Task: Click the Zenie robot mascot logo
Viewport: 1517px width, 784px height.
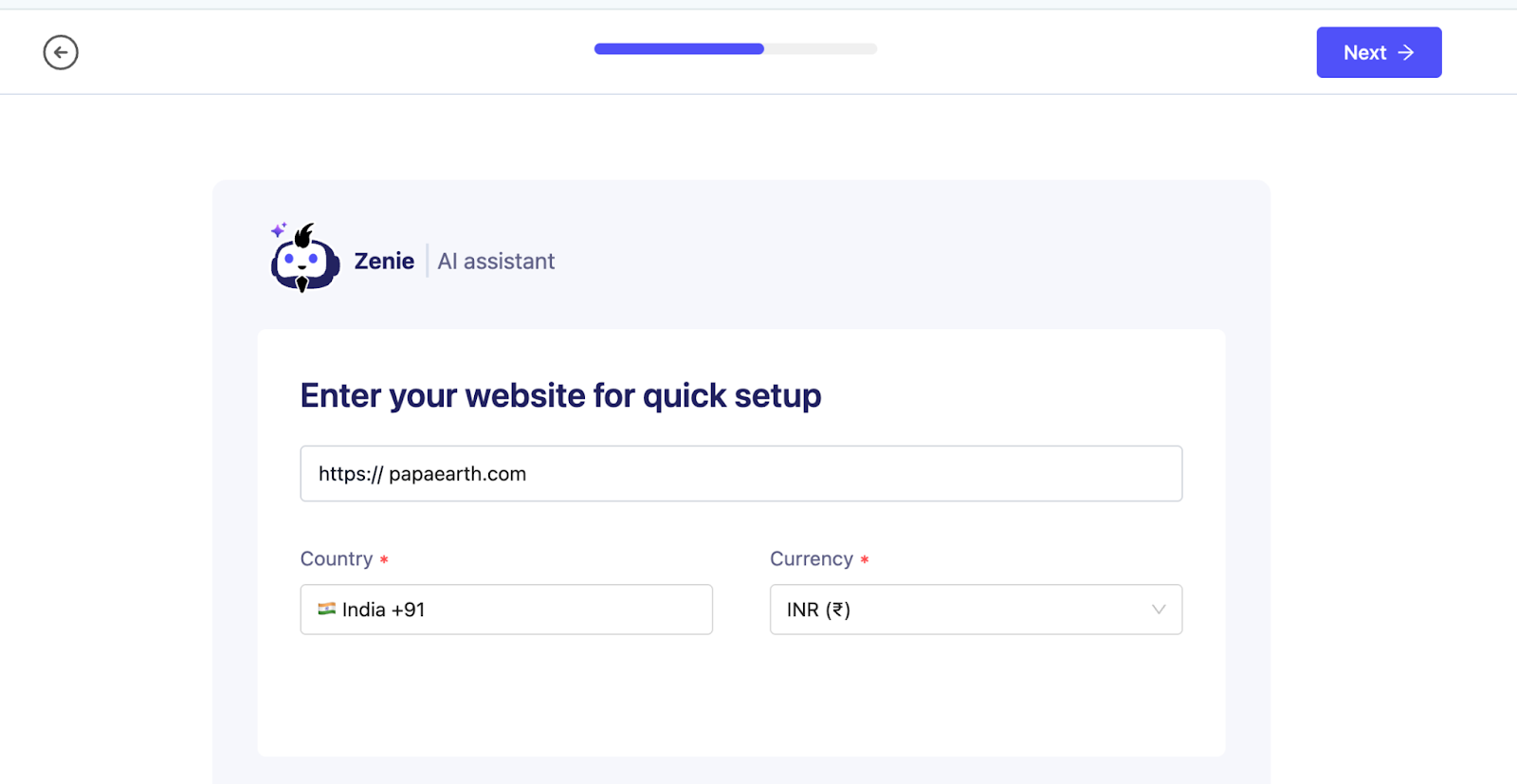Action: coord(305,261)
